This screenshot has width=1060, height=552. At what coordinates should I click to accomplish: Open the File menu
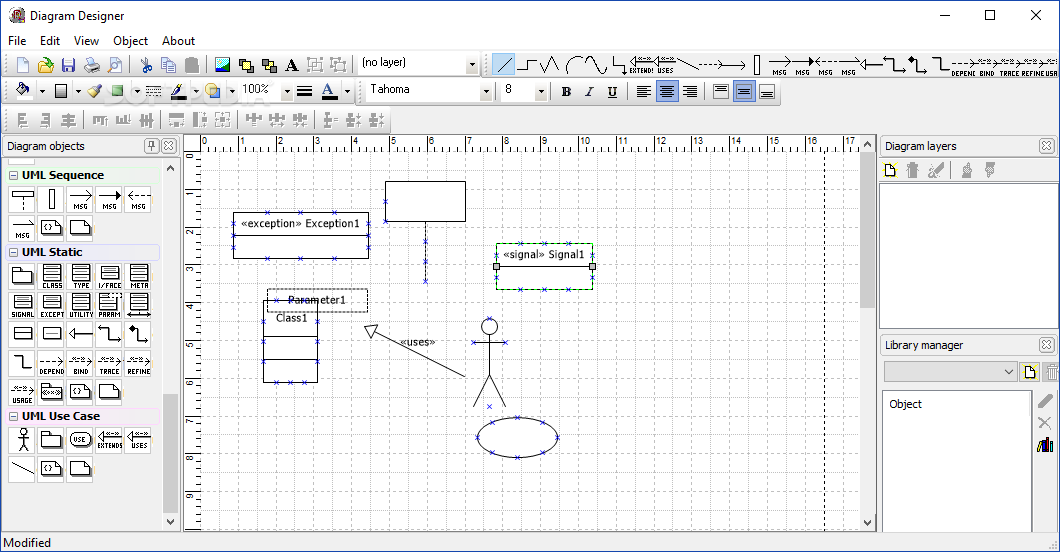[x=17, y=41]
